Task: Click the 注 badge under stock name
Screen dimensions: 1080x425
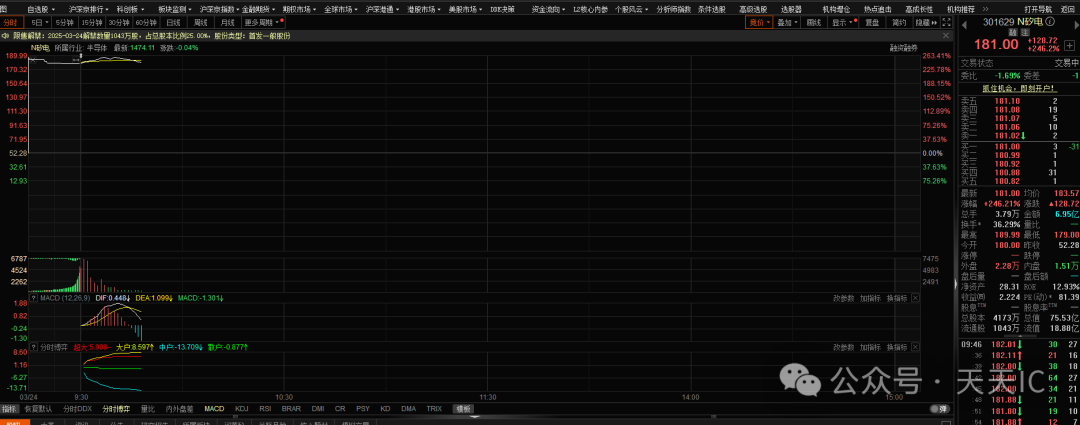Action: click(x=1024, y=32)
